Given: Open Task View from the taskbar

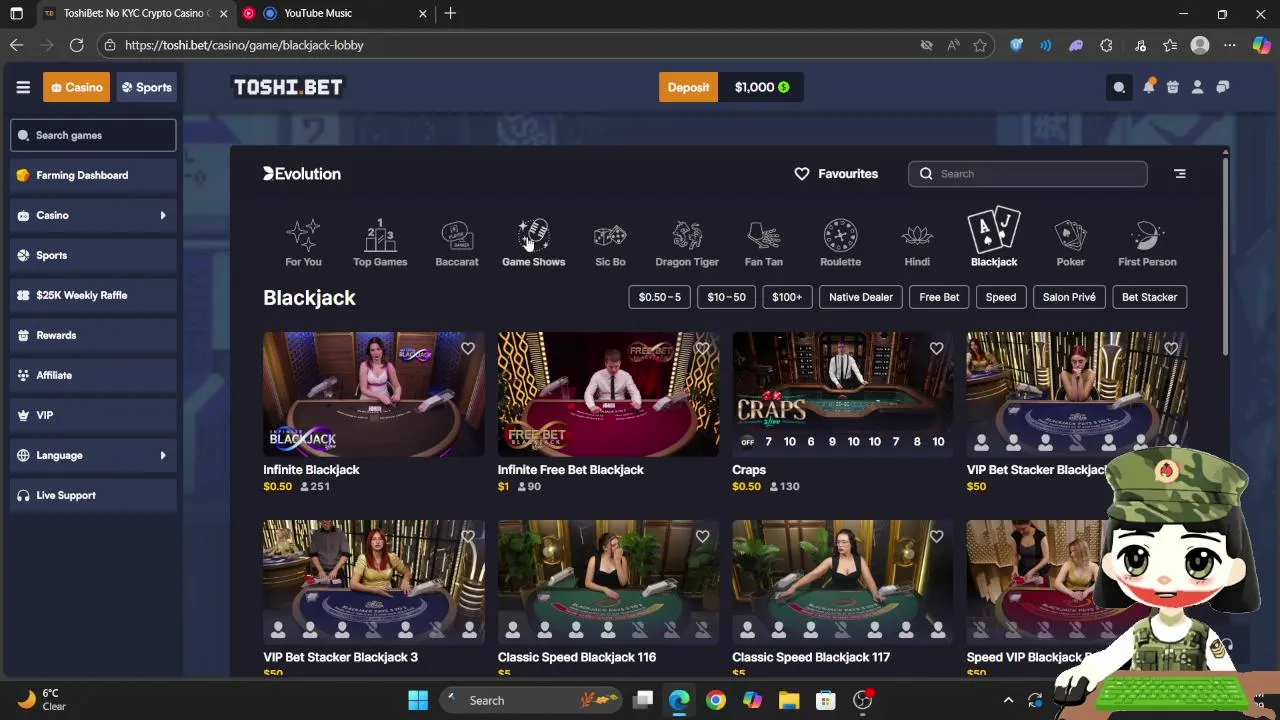Looking at the screenshot, I should pyautogui.click(x=643, y=700).
